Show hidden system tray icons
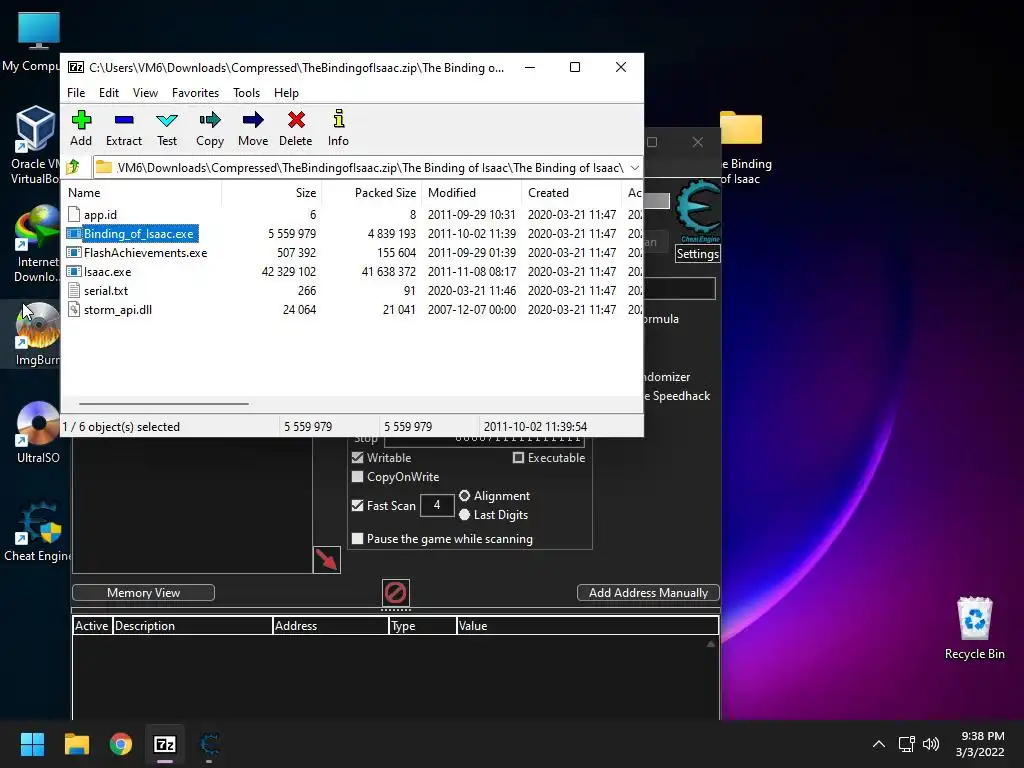 879,744
